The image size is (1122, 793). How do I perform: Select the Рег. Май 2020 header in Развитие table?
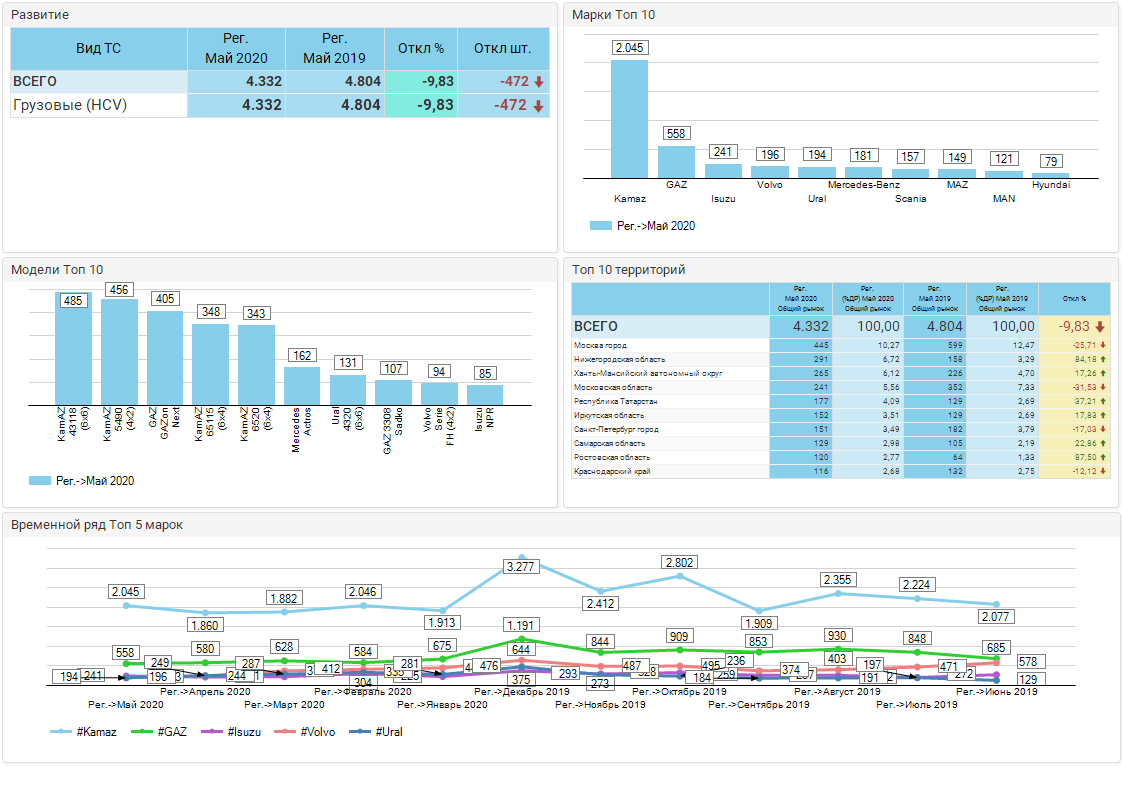236,49
